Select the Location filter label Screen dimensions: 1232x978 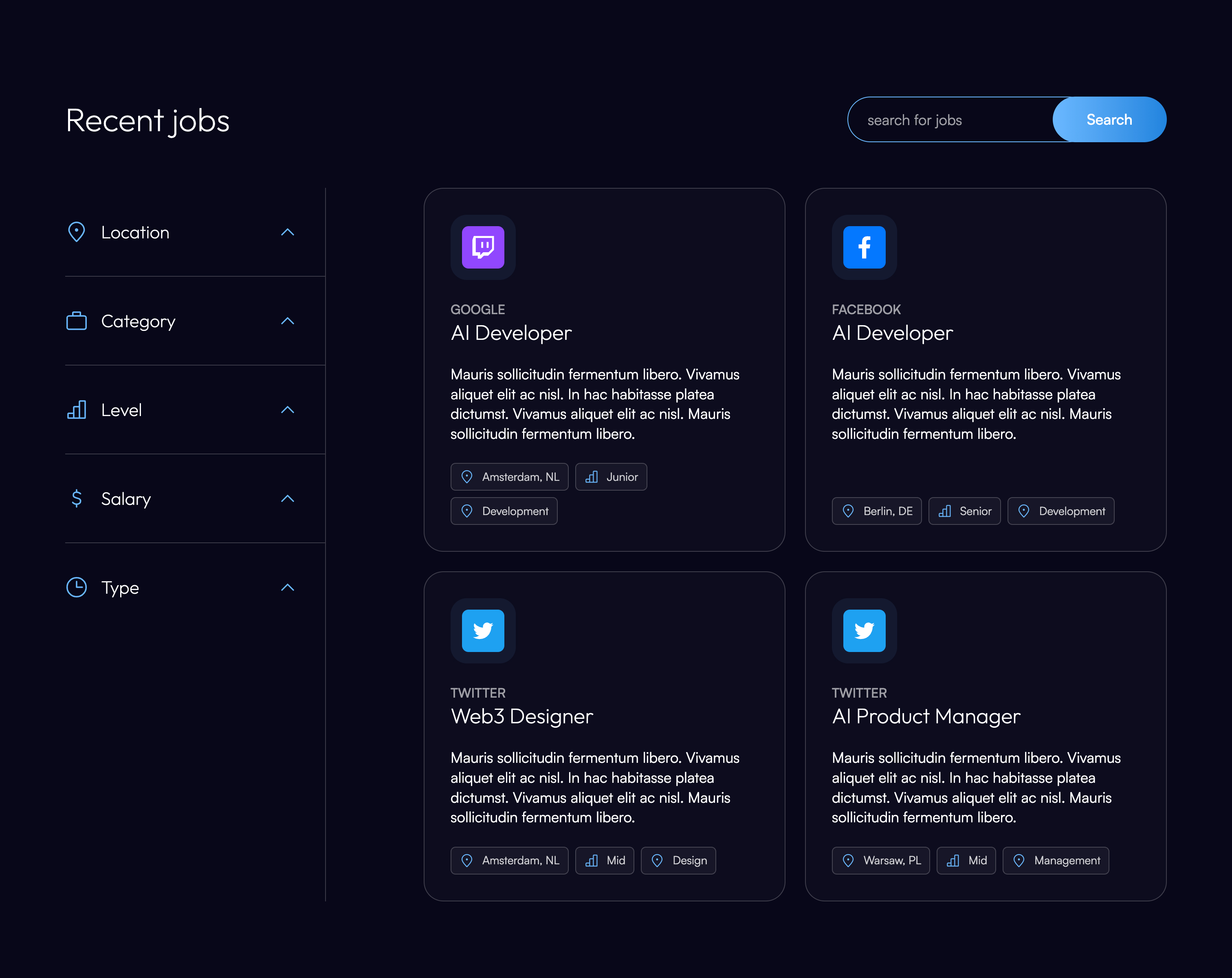(x=135, y=233)
